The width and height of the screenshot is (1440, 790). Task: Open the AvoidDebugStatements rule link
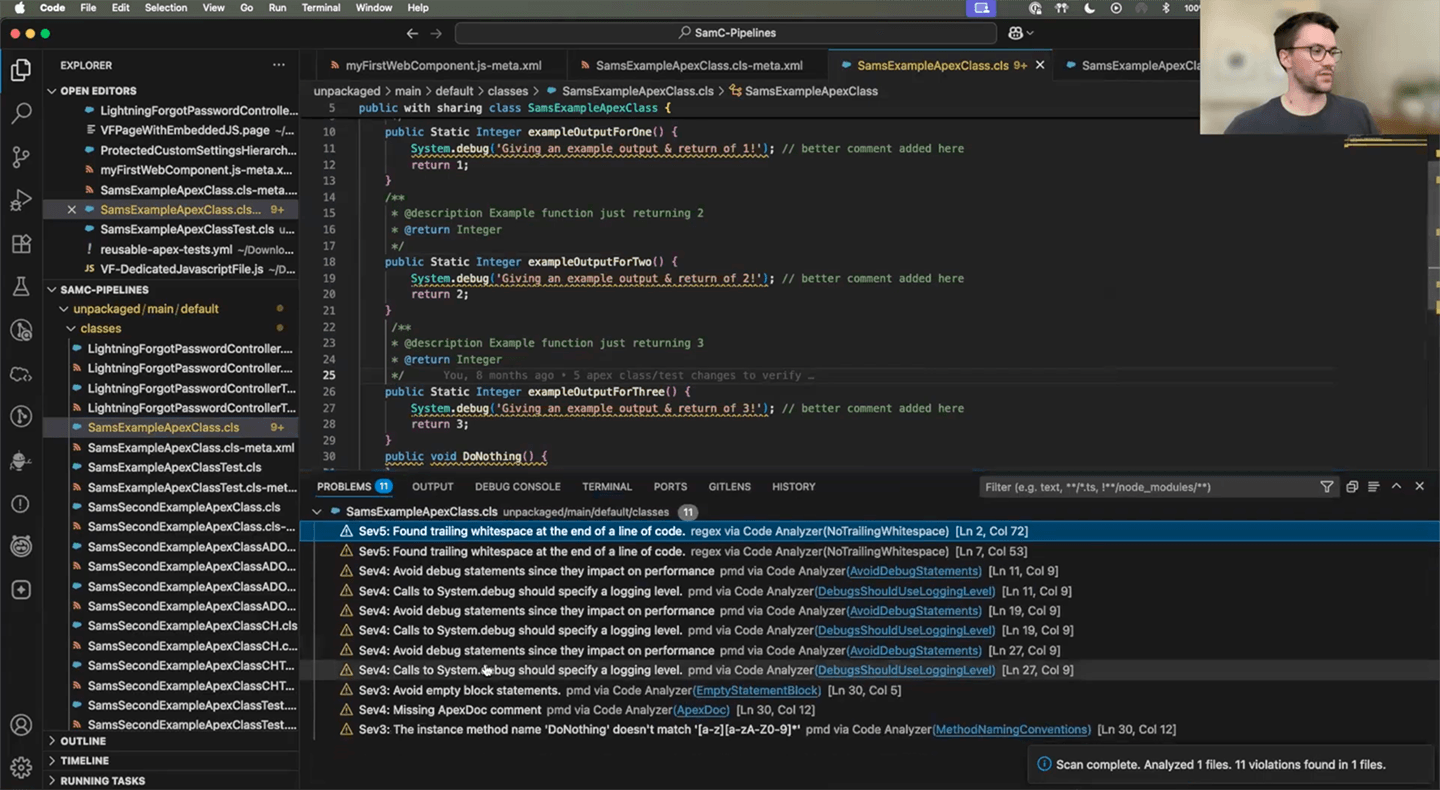point(913,570)
